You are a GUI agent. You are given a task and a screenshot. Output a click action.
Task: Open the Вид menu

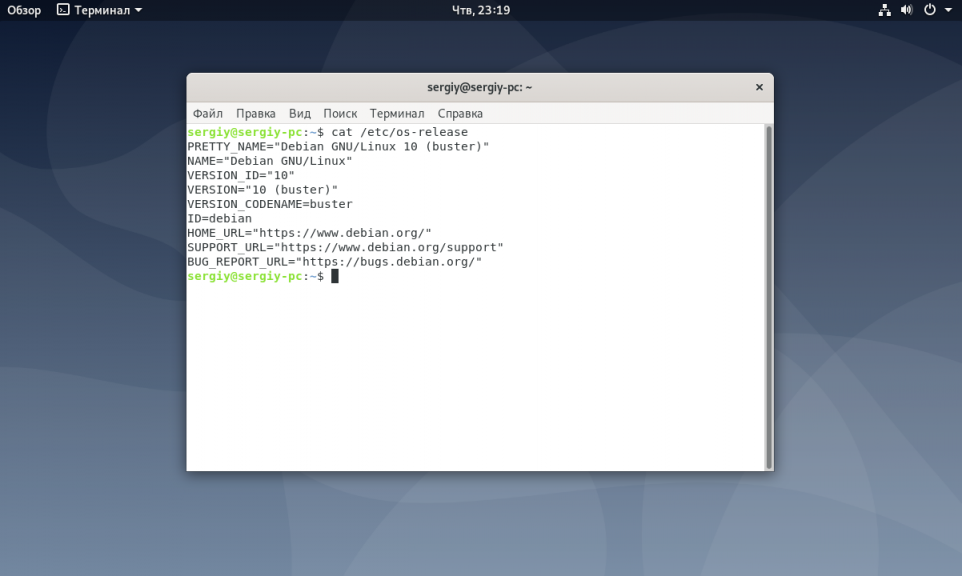(300, 114)
